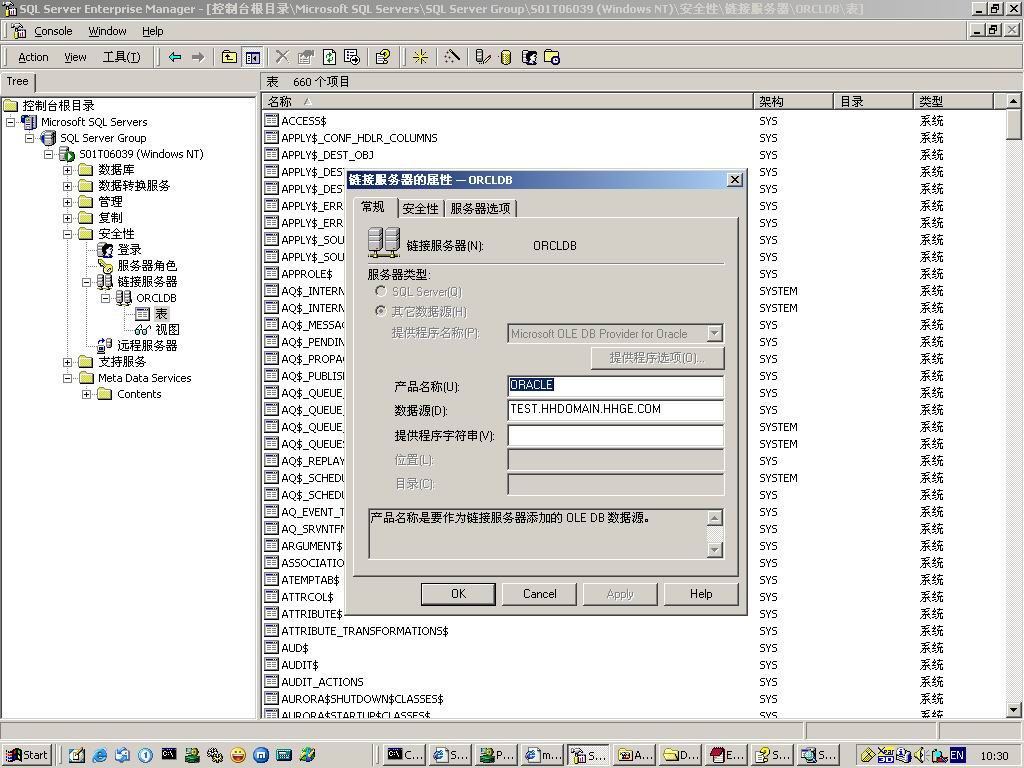Screen dimensions: 1024x768
Task: Click the table list scrollbar down arrow
Action: (1014, 709)
